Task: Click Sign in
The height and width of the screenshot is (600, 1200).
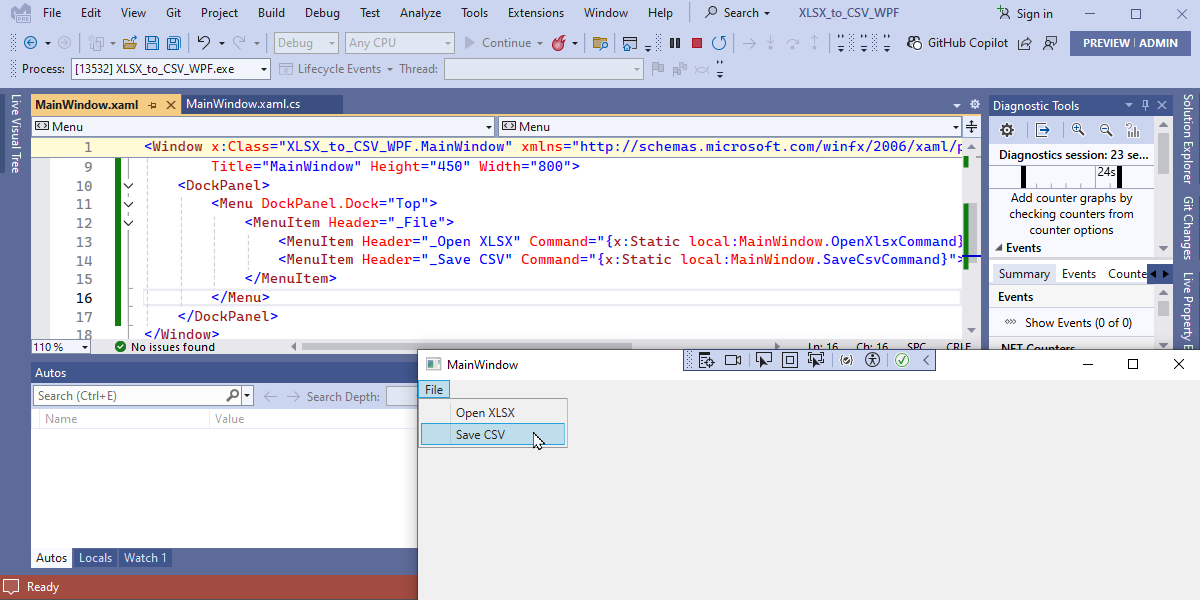Action: click(x=1026, y=13)
